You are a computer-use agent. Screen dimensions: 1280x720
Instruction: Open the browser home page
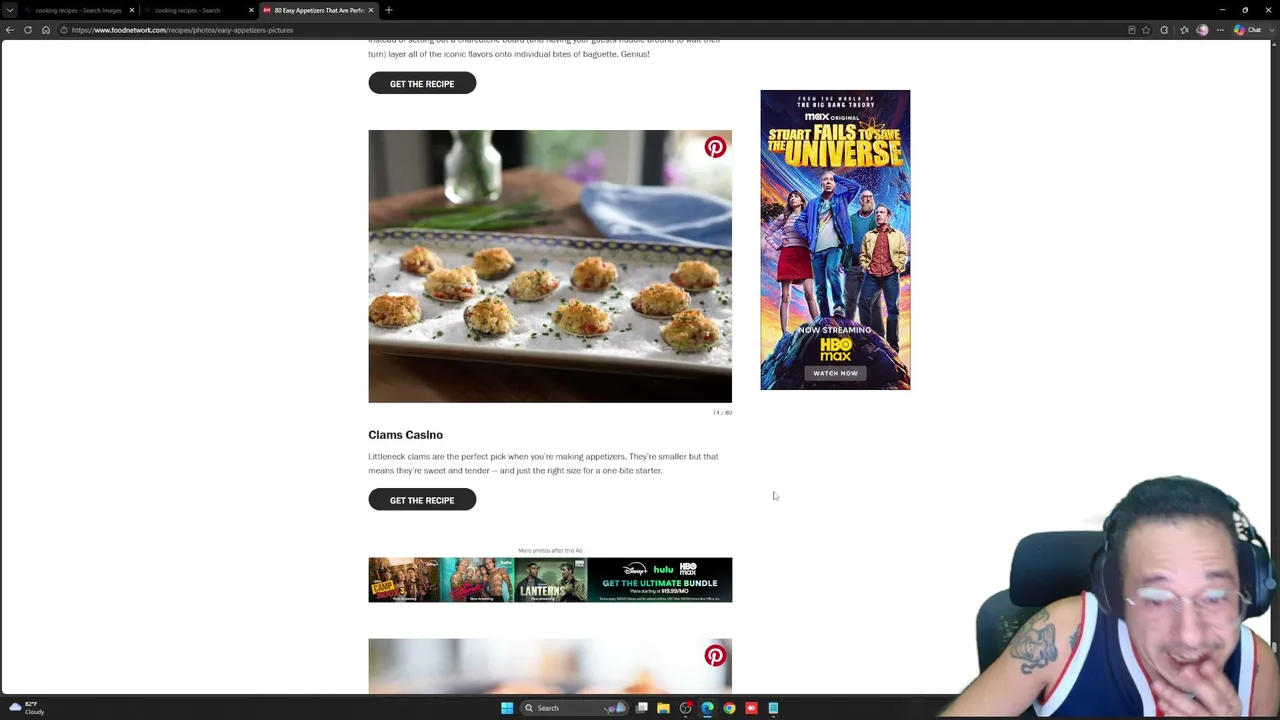click(46, 30)
